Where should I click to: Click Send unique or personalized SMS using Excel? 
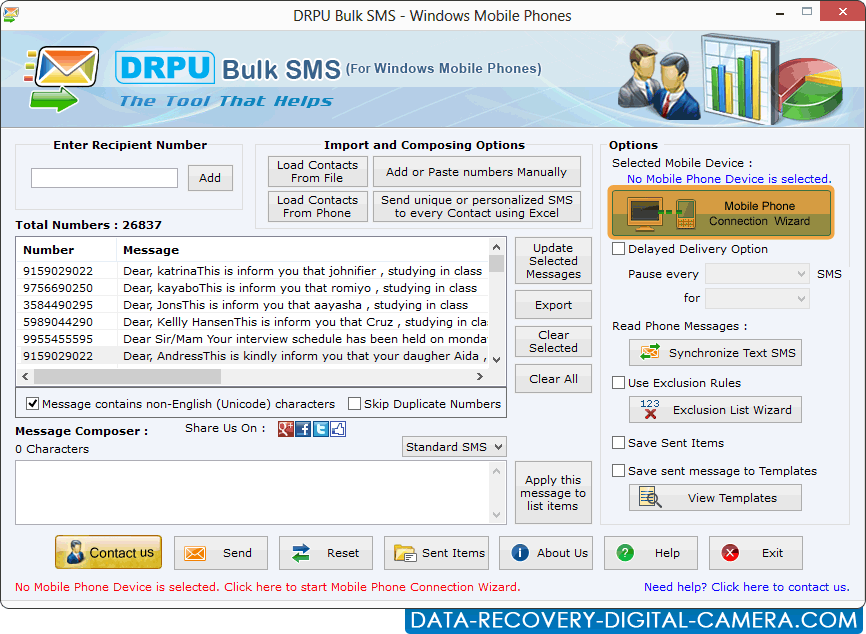click(x=477, y=206)
